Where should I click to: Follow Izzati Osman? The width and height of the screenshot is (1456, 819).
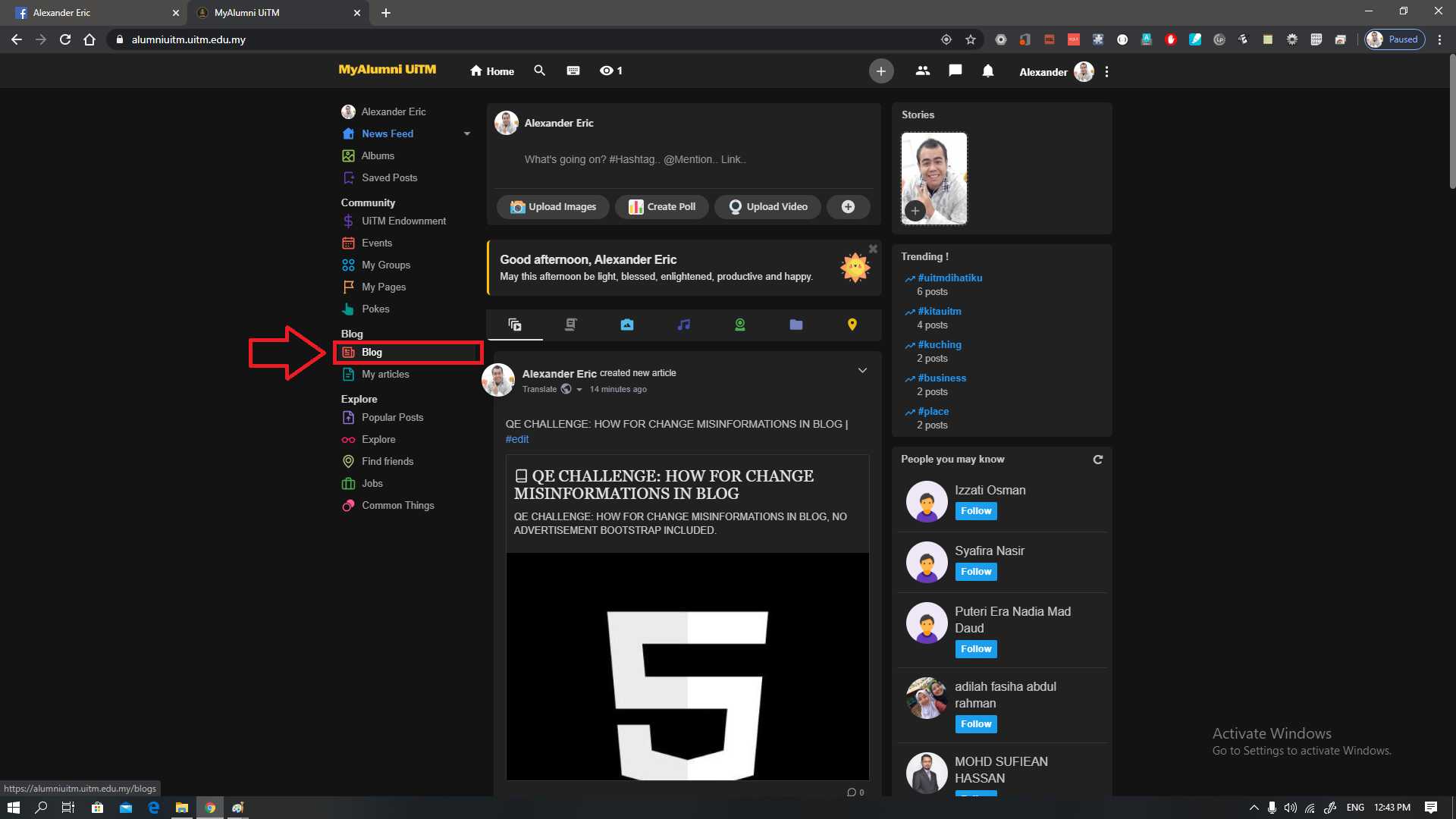(x=976, y=511)
